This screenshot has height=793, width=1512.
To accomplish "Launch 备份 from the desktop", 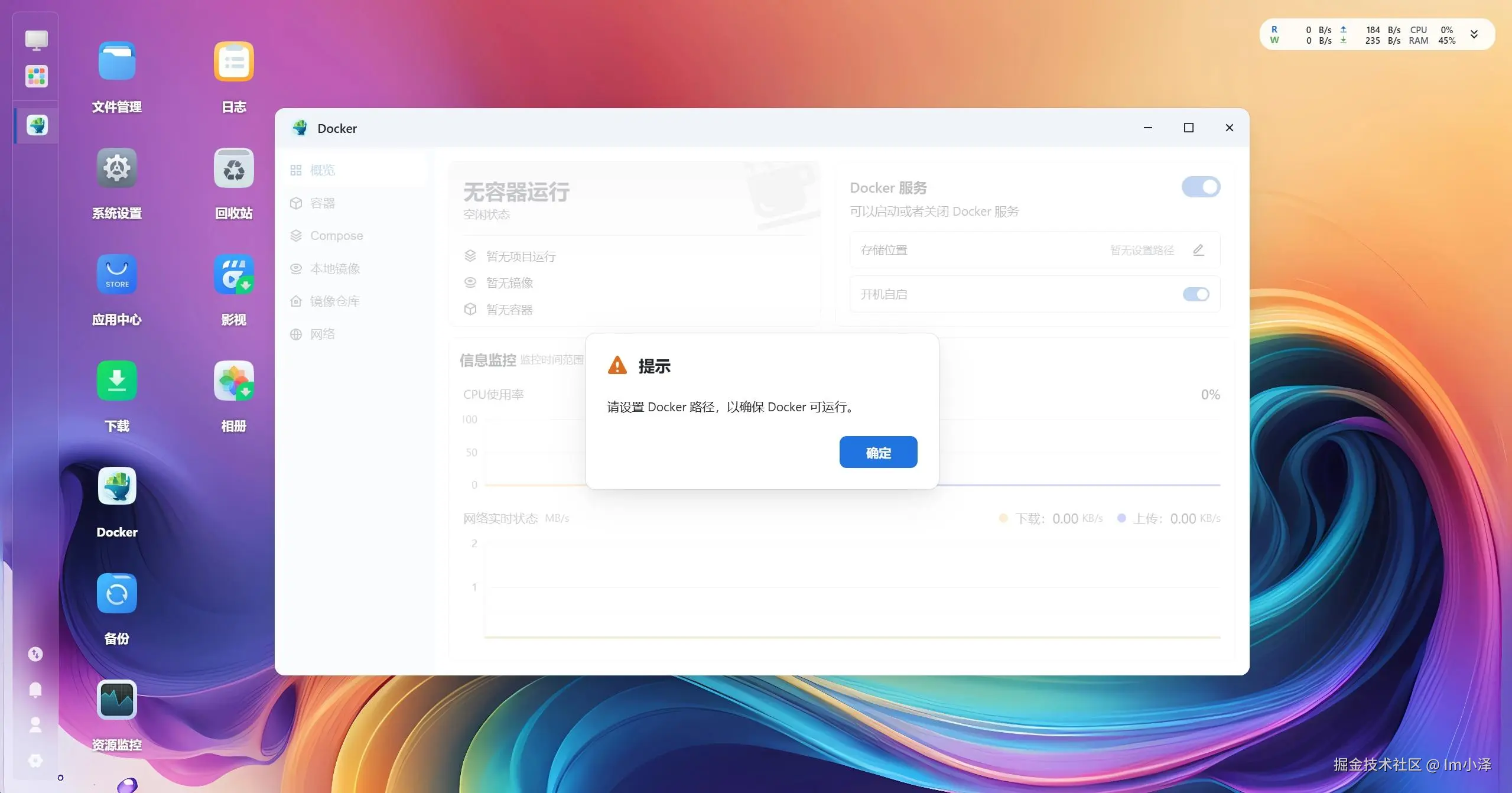I will click(x=116, y=593).
